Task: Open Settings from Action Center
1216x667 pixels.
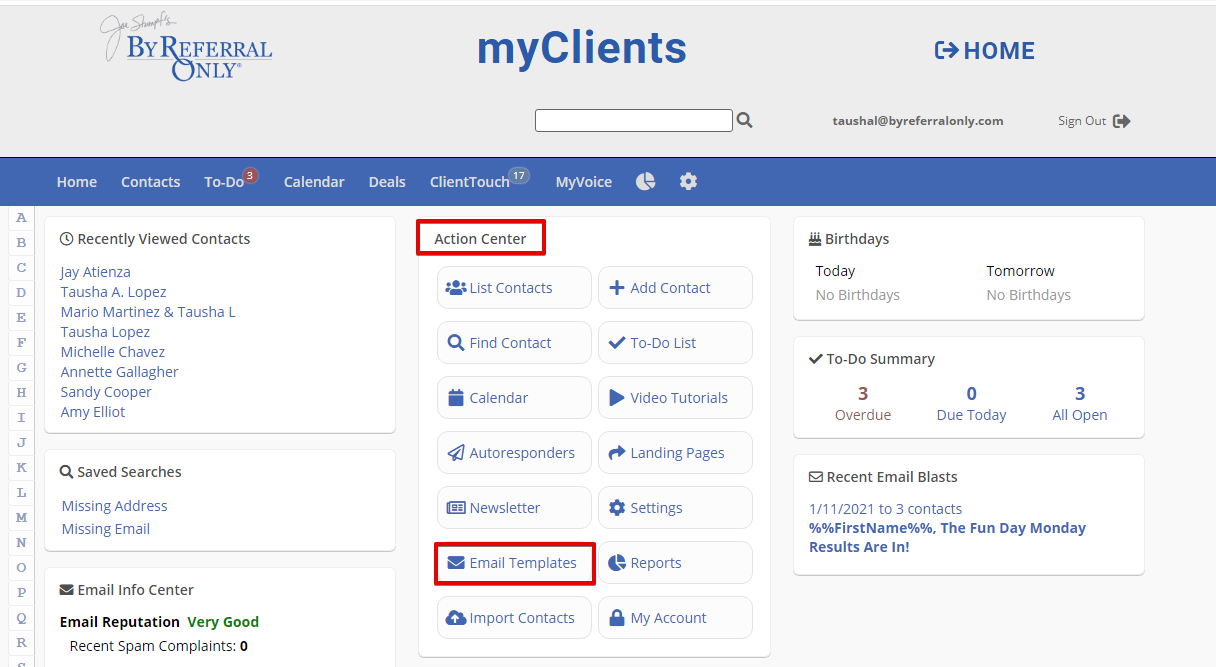Action: tap(675, 508)
